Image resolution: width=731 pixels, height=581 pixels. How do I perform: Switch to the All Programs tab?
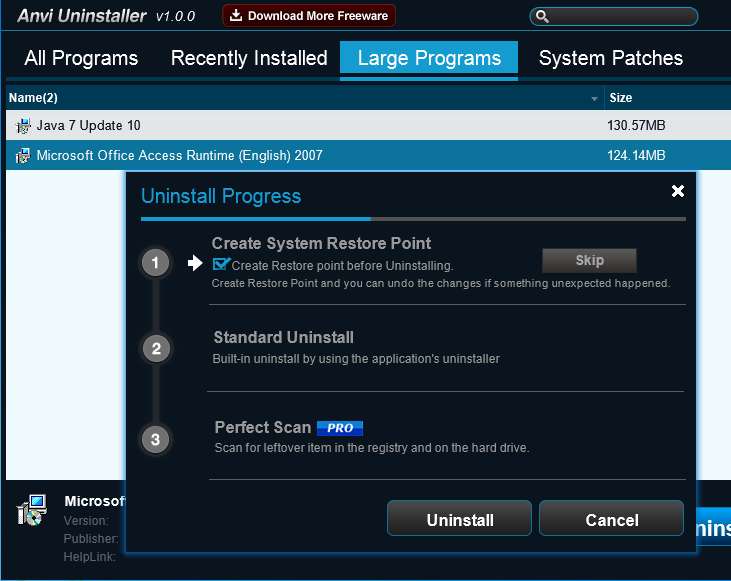point(81,58)
